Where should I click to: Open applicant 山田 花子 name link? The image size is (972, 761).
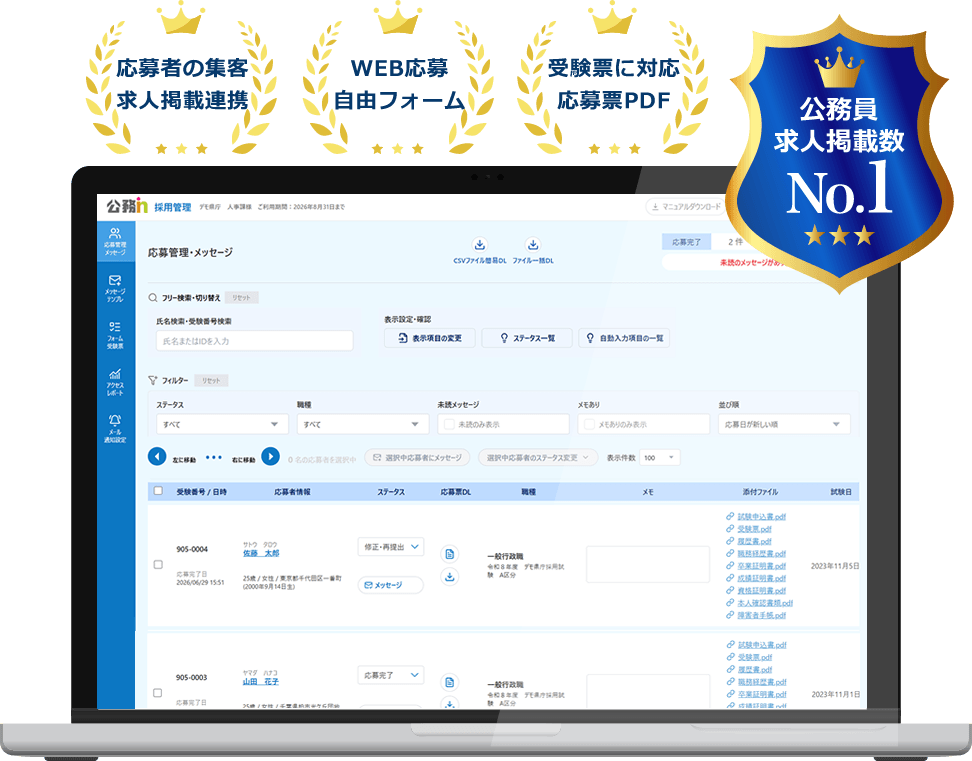point(260,682)
